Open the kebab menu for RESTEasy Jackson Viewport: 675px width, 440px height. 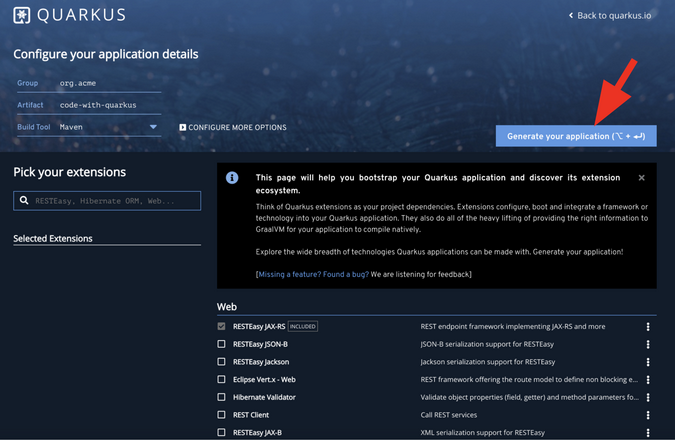648,362
